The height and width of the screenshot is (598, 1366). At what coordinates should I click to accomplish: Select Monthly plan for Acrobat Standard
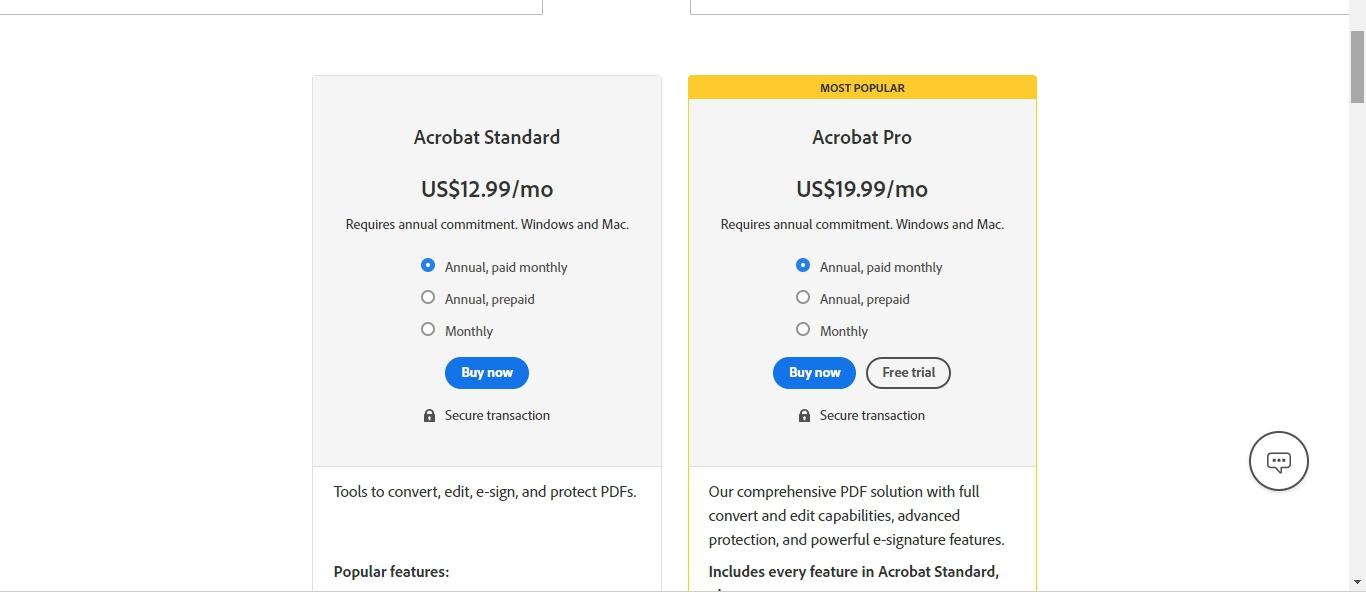pyautogui.click(x=428, y=329)
